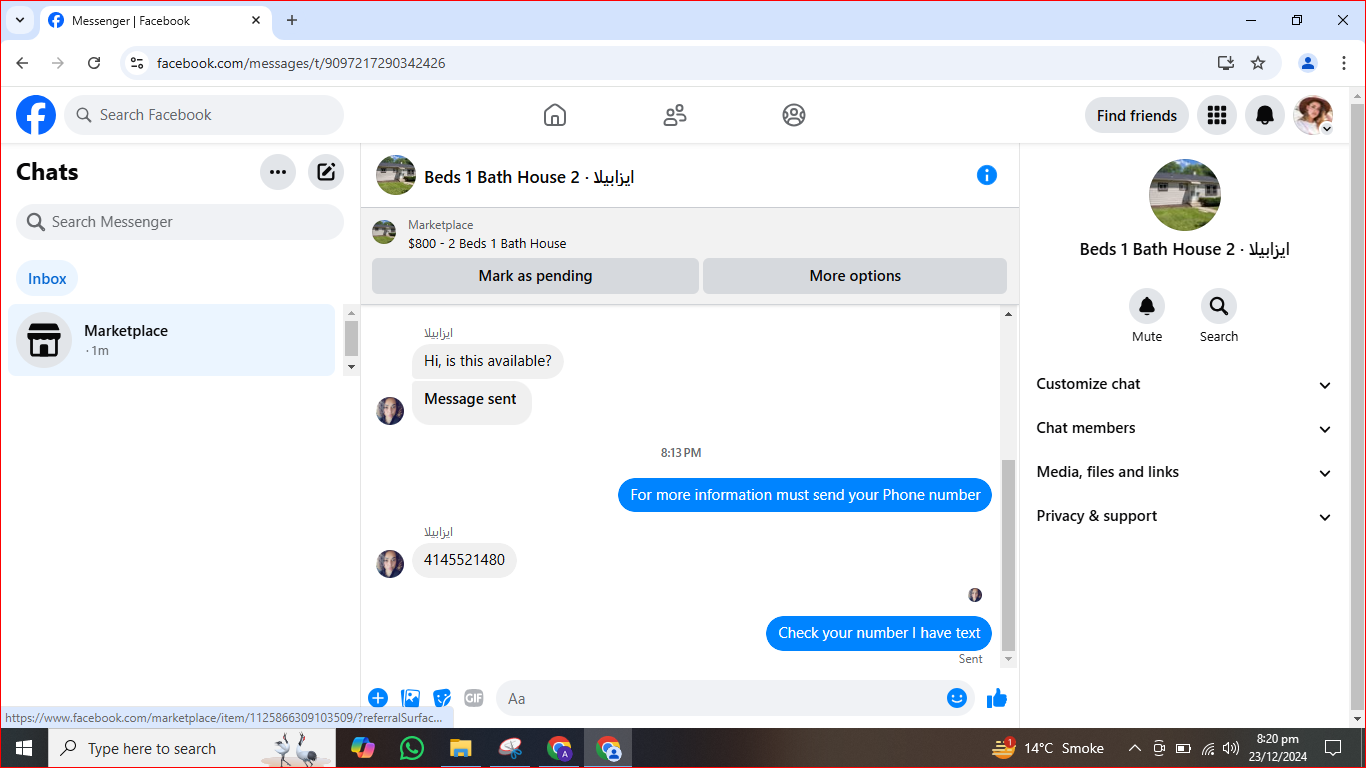This screenshot has width=1366, height=768.
Task: Click 'Check your number I have text' message
Action: tap(879, 633)
